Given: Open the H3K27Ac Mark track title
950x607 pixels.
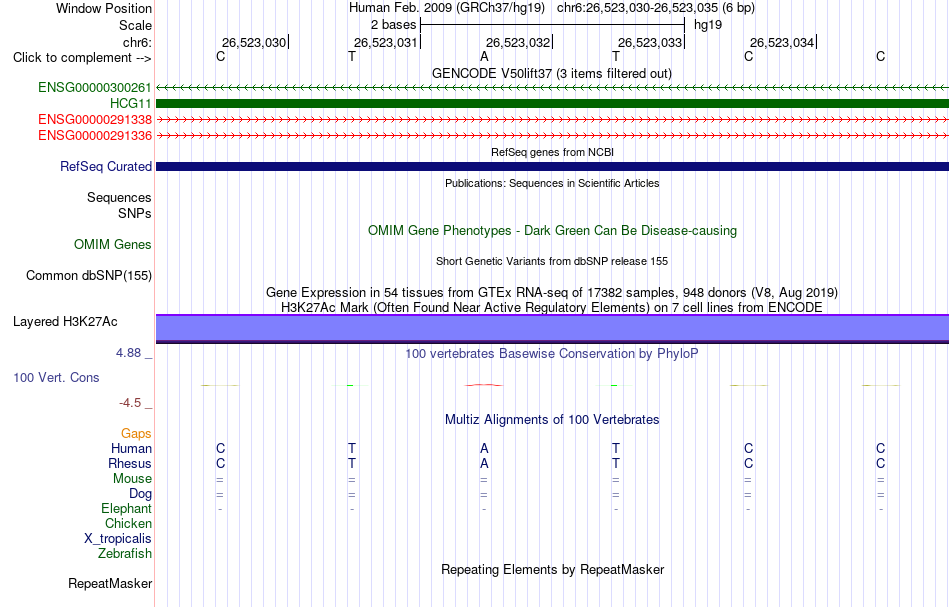Looking at the screenshot, I should point(552,307).
